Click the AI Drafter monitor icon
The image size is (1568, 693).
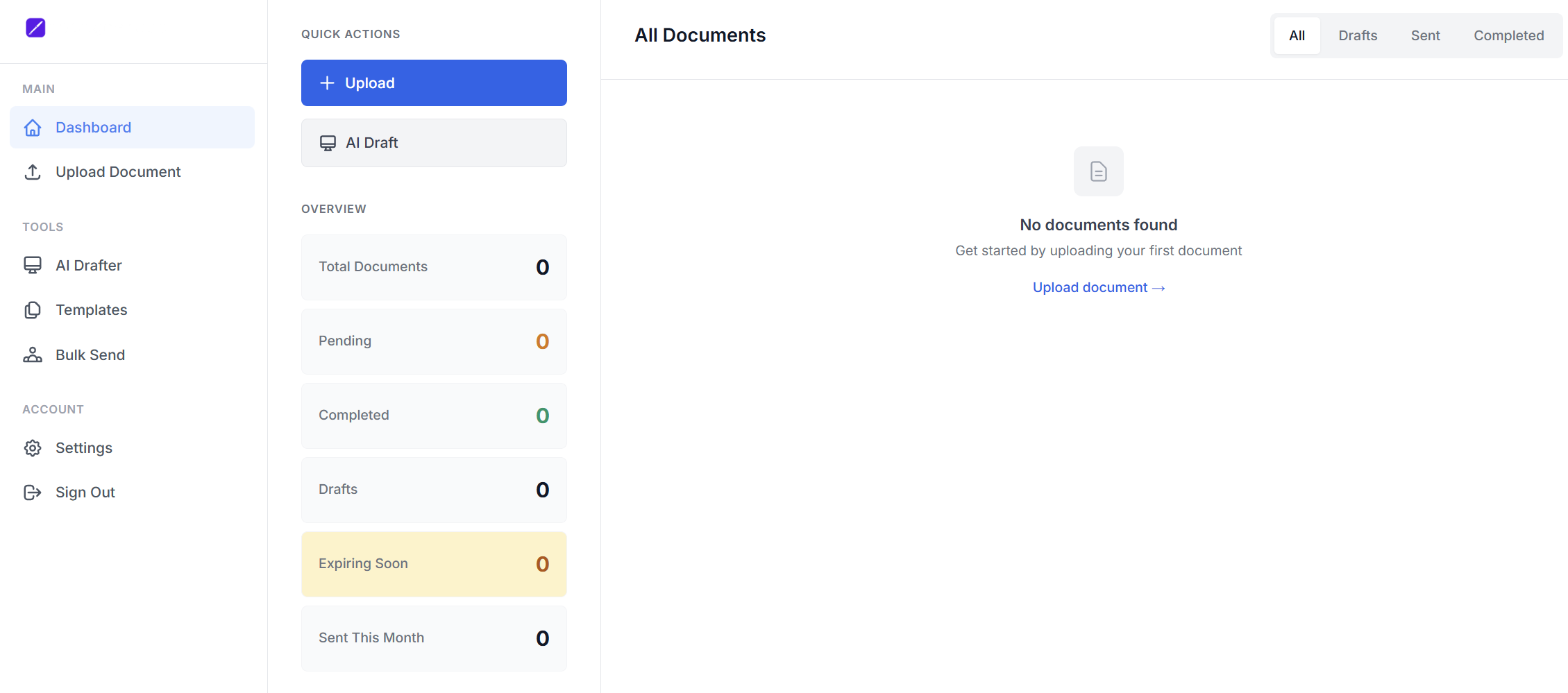pyautogui.click(x=33, y=266)
